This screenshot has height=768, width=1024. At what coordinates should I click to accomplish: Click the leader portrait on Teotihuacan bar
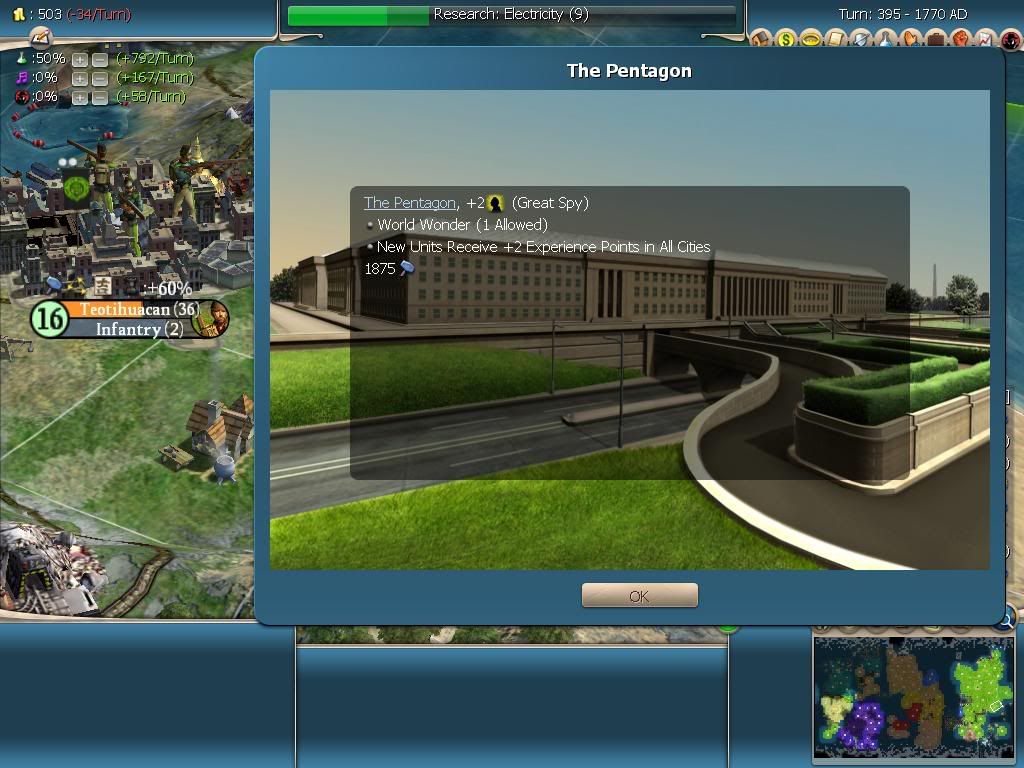tap(210, 319)
